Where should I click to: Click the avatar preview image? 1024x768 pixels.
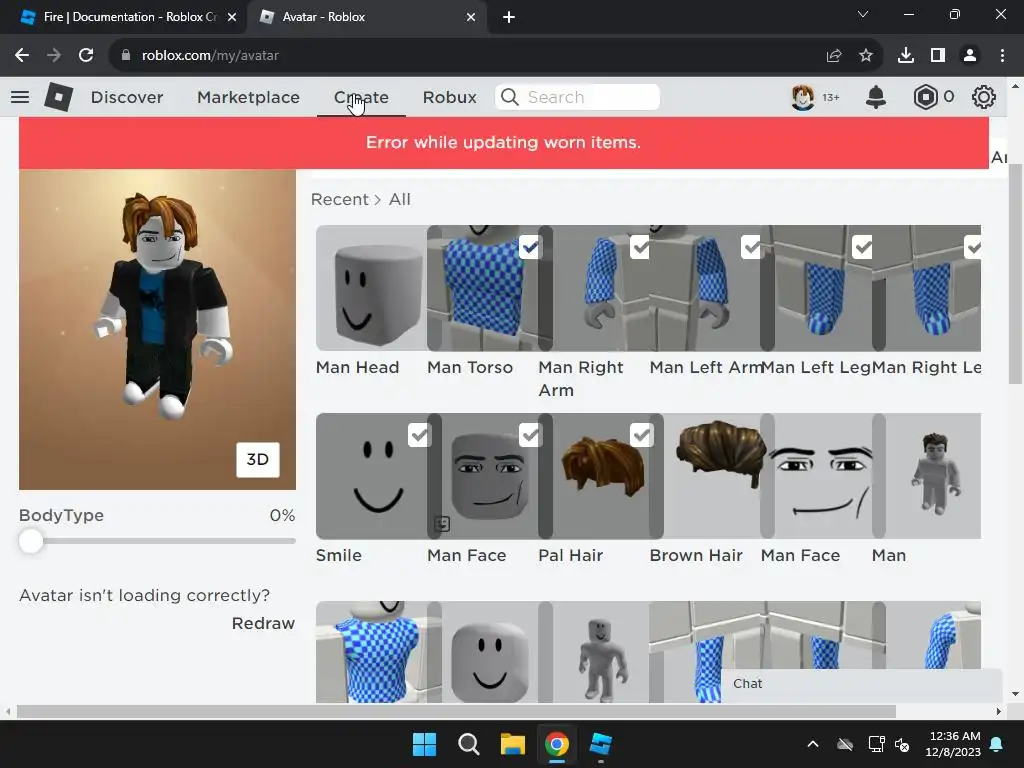point(157,330)
